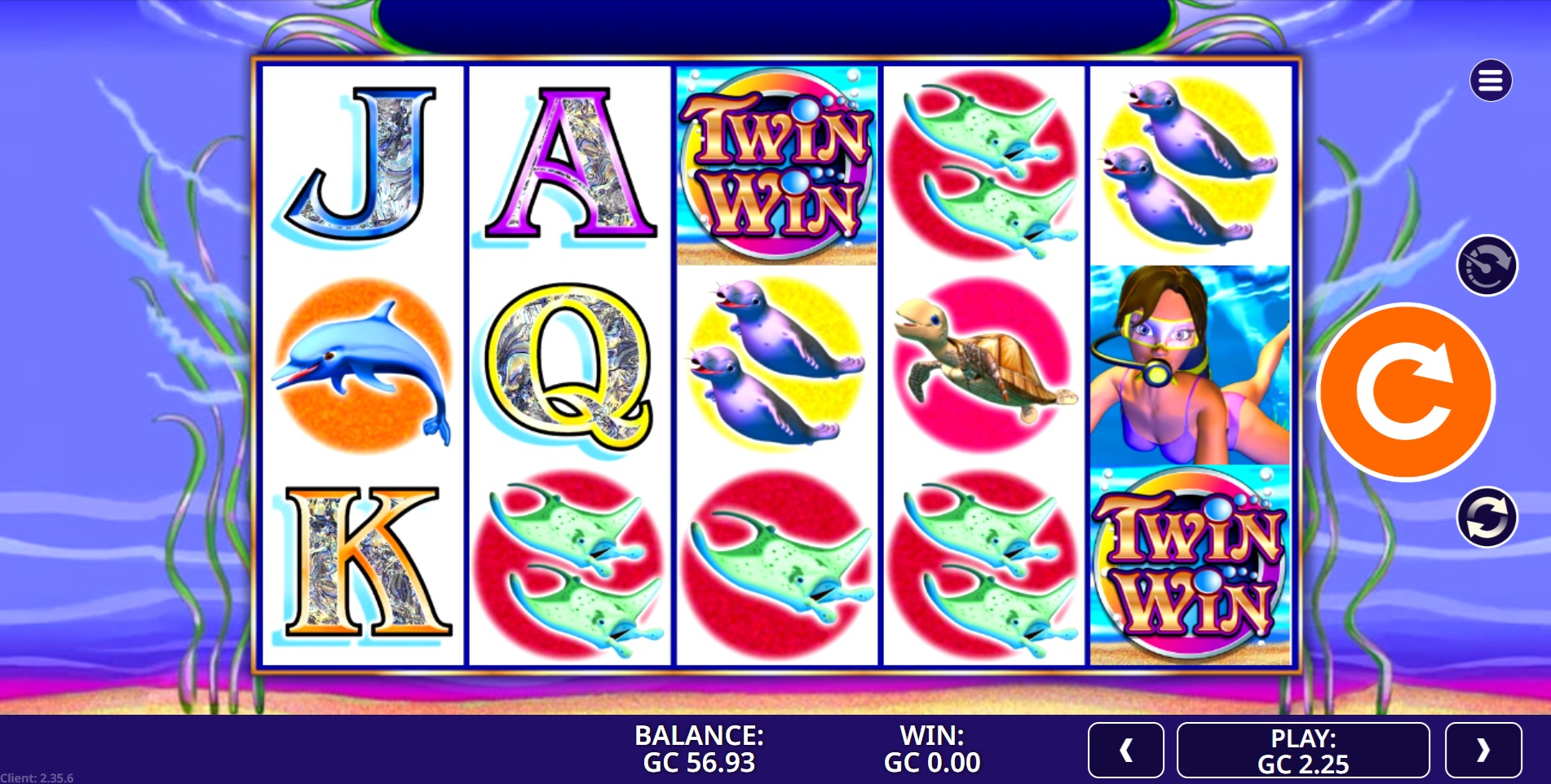Click the letter Q symbol
1551x784 pixels.
click(568, 366)
